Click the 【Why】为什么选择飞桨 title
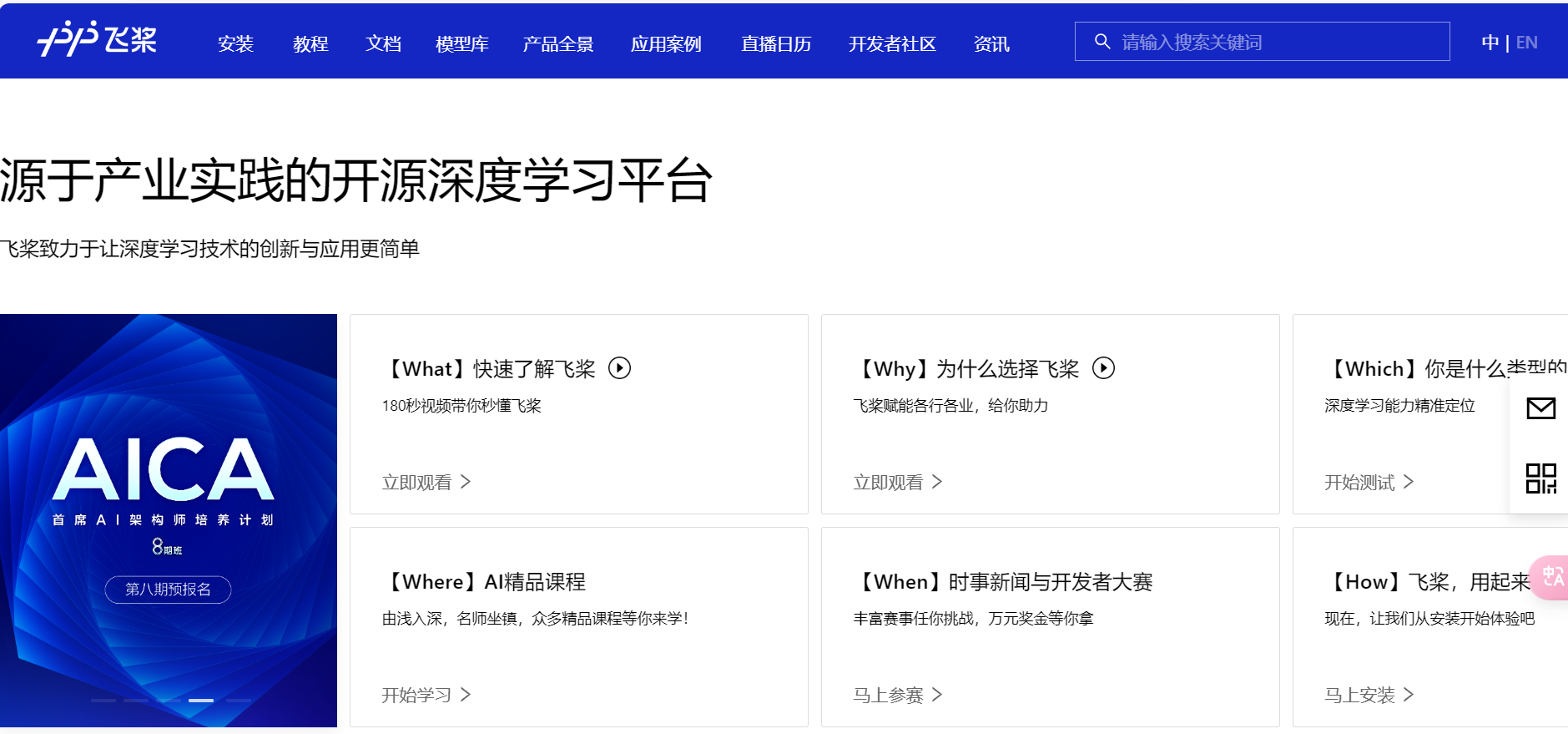Viewport: 1568px width, 734px height. [x=966, y=369]
